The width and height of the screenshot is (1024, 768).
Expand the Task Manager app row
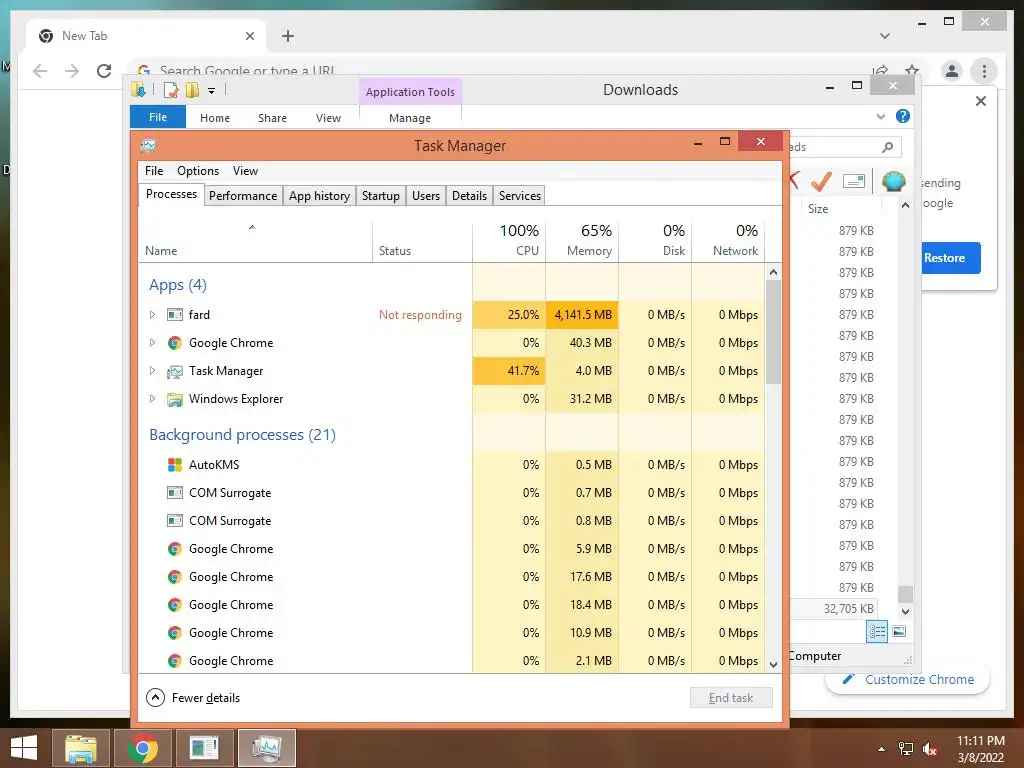pos(152,371)
